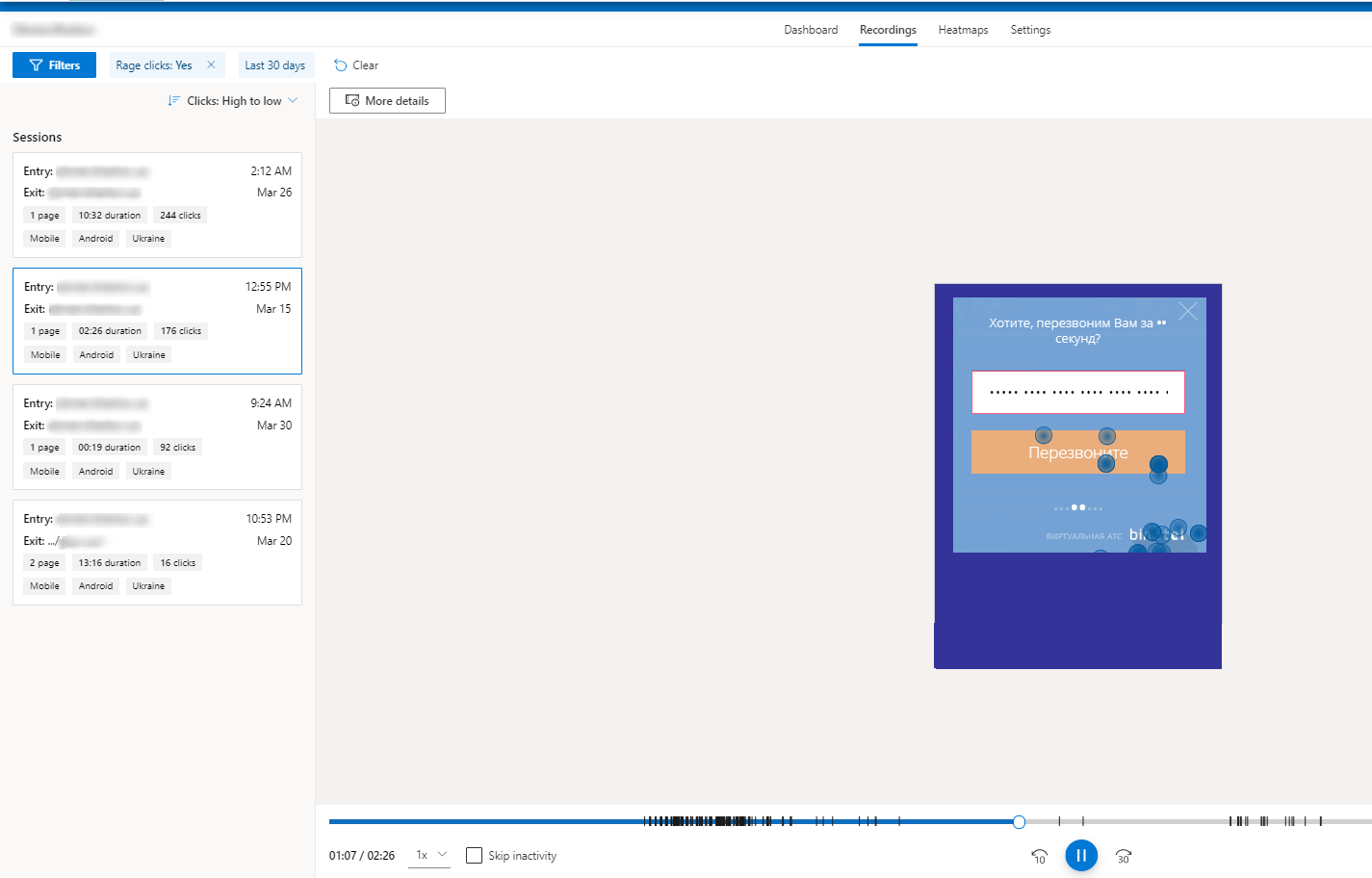Select the session with 16 clicks

pyautogui.click(x=157, y=553)
